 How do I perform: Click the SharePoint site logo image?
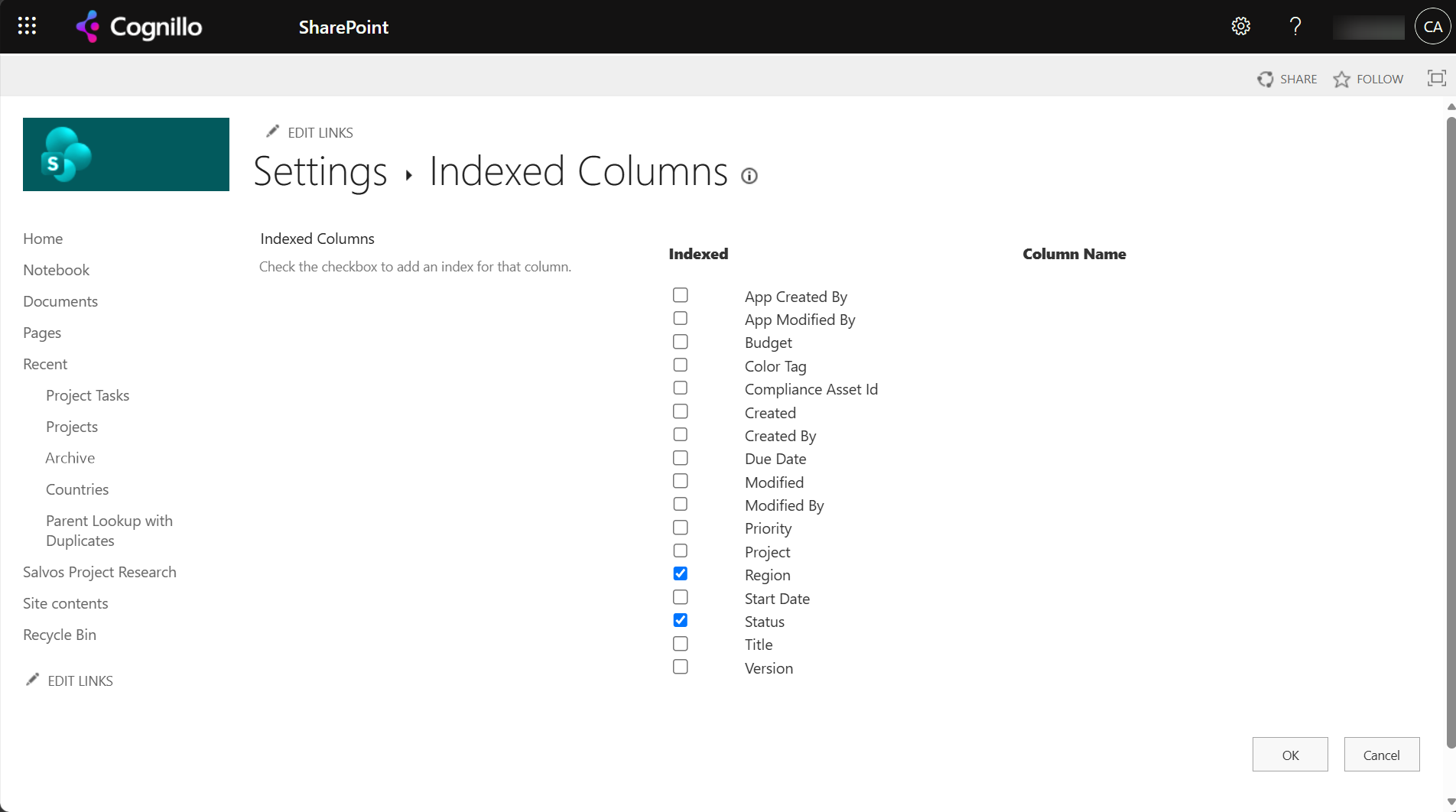(126, 154)
